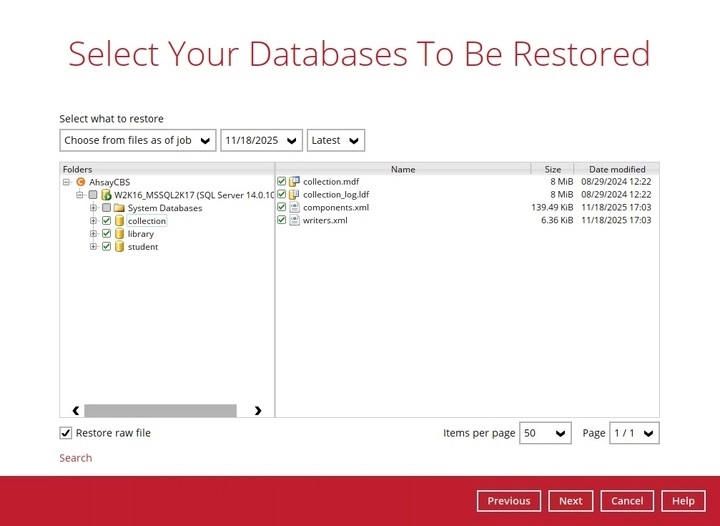
Task: Toggle the student database checkbox
Action: (x=107, y=246)
